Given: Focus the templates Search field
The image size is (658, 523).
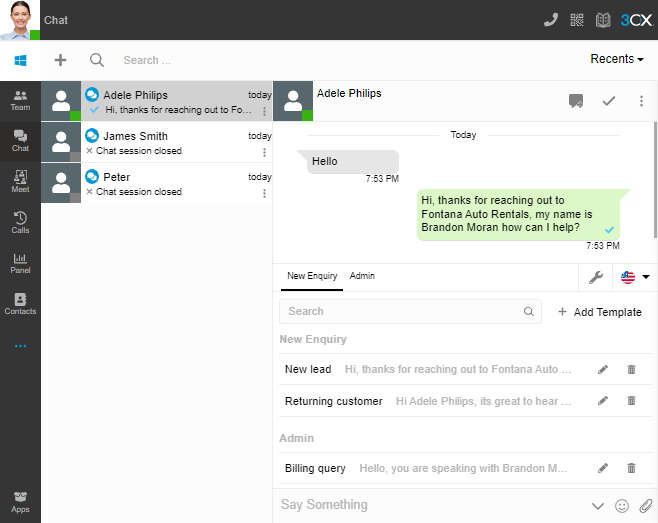Looking at the screenshot, I should tap(410, 311).
